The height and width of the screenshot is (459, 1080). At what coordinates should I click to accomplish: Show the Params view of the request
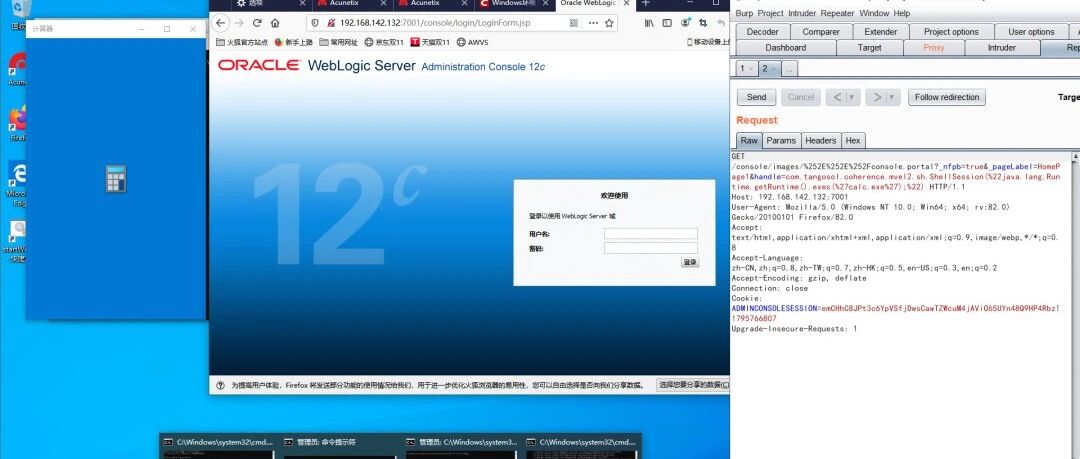coord(780,141)
